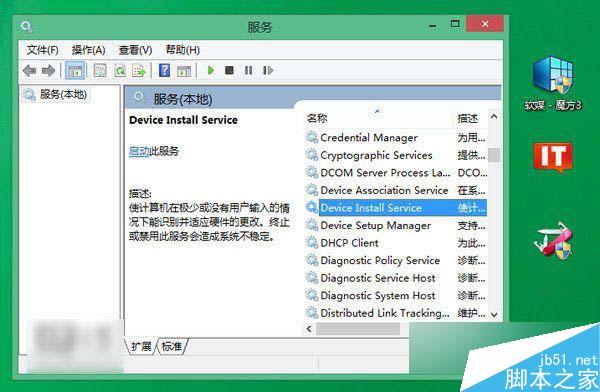Viewport: 600px width, 392px height.
Task: Click the Refresh toolbar icon
Action: [x=120, y=70]
